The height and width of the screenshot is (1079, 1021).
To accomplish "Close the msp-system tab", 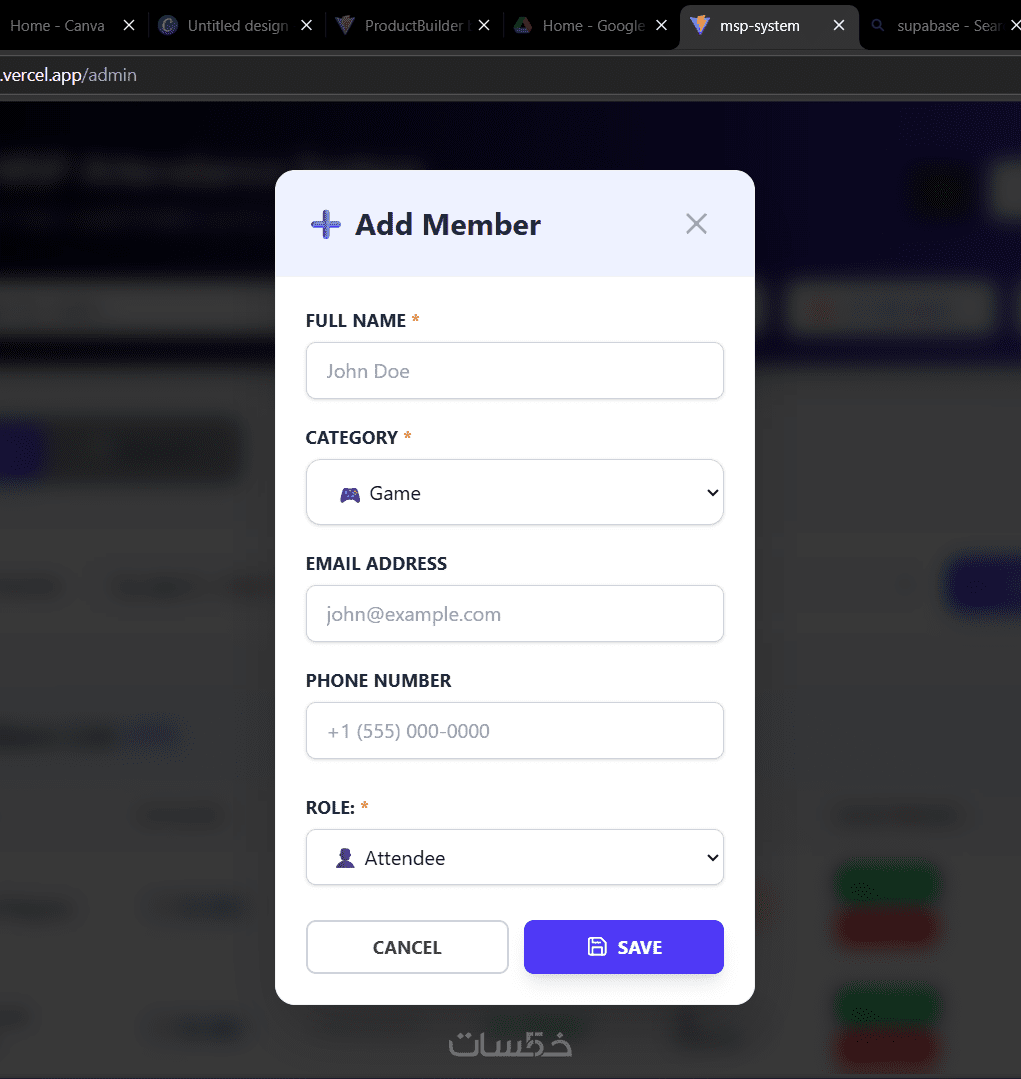I will point(838,26).
